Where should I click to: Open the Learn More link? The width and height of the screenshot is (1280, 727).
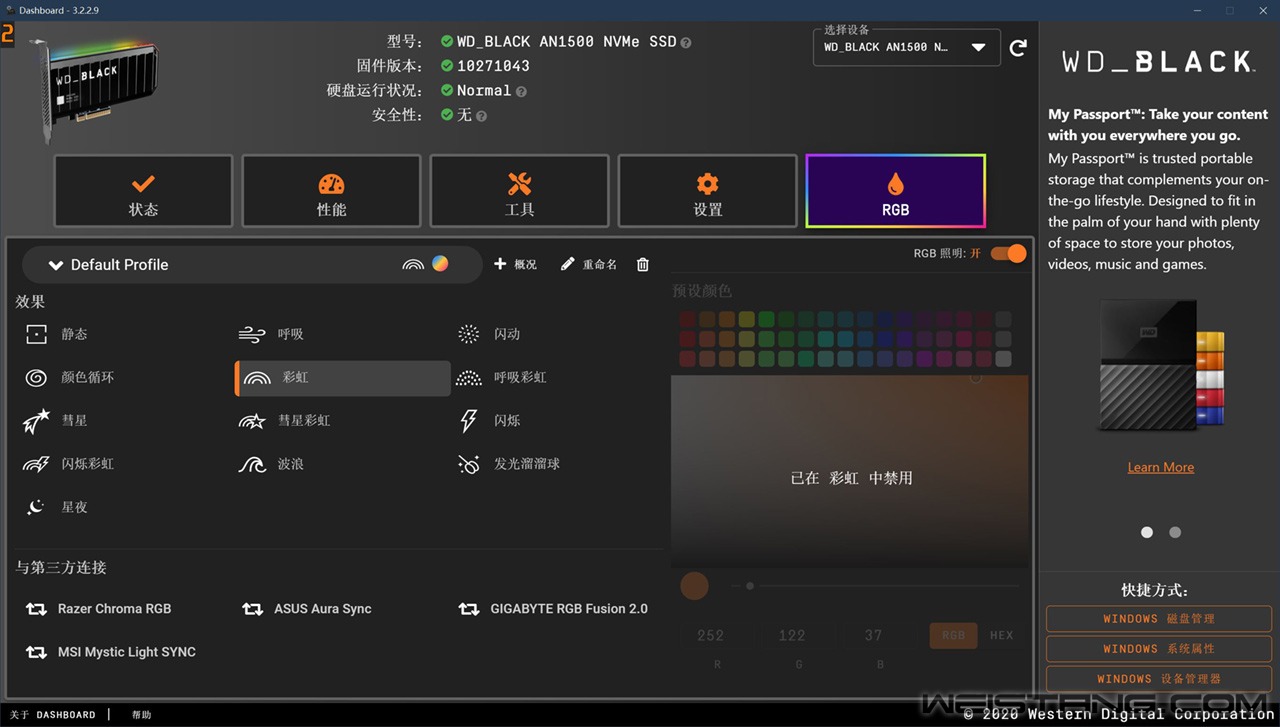[x=1160, y=467]
